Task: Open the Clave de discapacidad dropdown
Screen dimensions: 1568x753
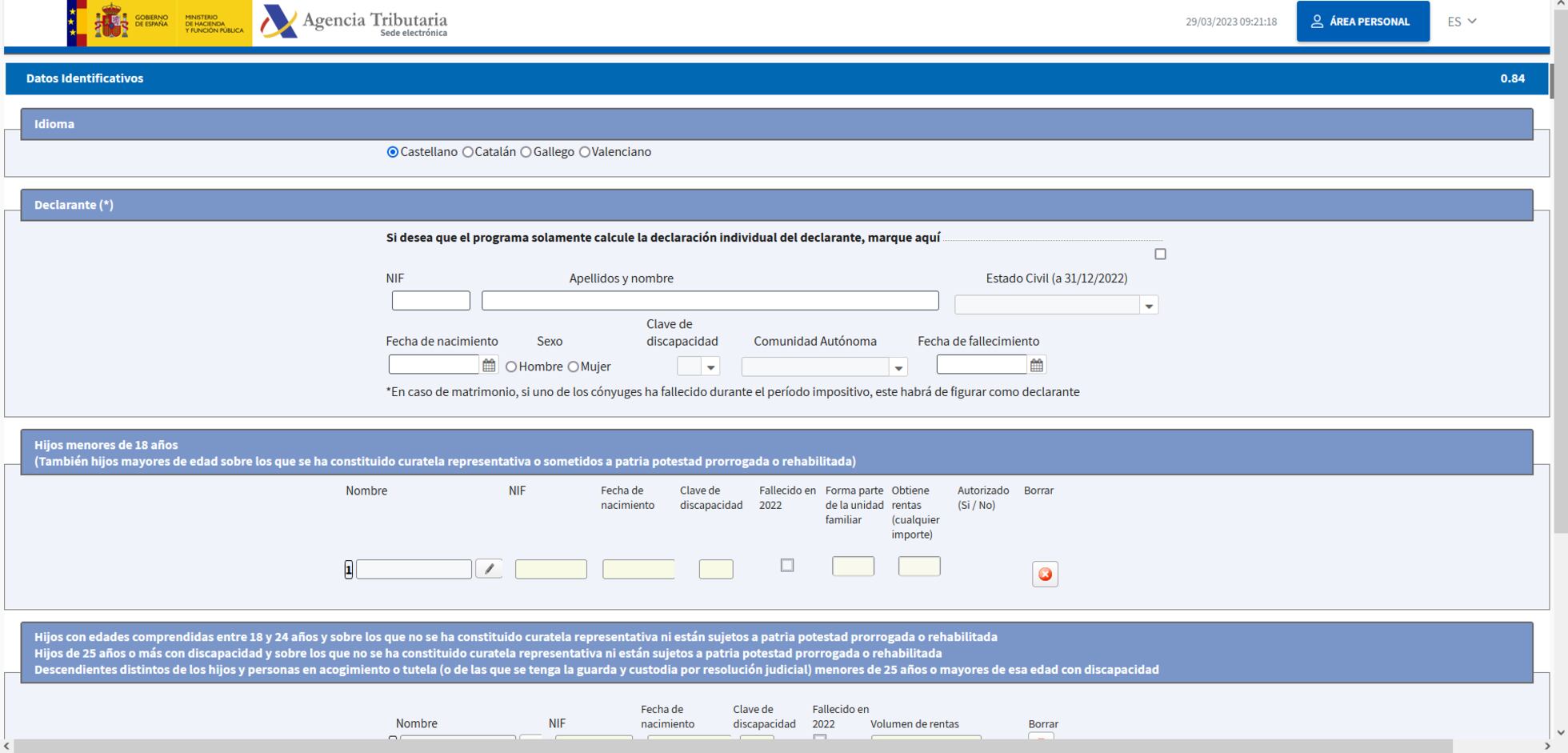Action: tap(698, 366)
